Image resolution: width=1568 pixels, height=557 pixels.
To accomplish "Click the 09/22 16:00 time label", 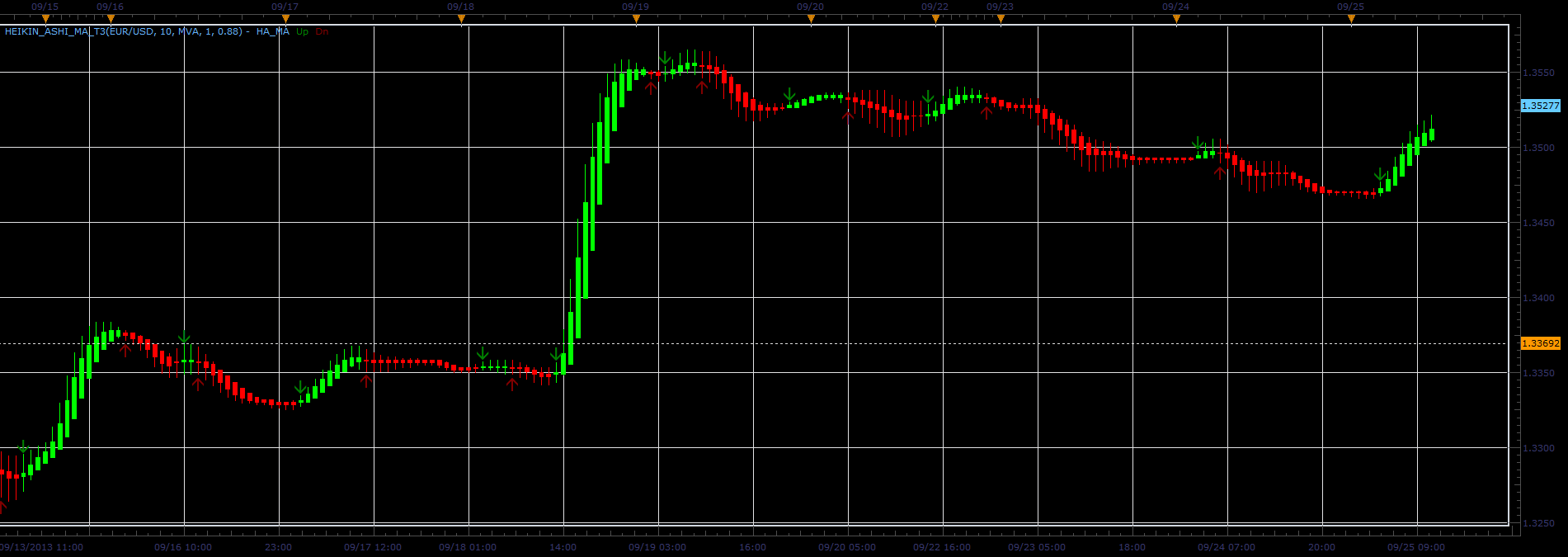I will (942, 547).
